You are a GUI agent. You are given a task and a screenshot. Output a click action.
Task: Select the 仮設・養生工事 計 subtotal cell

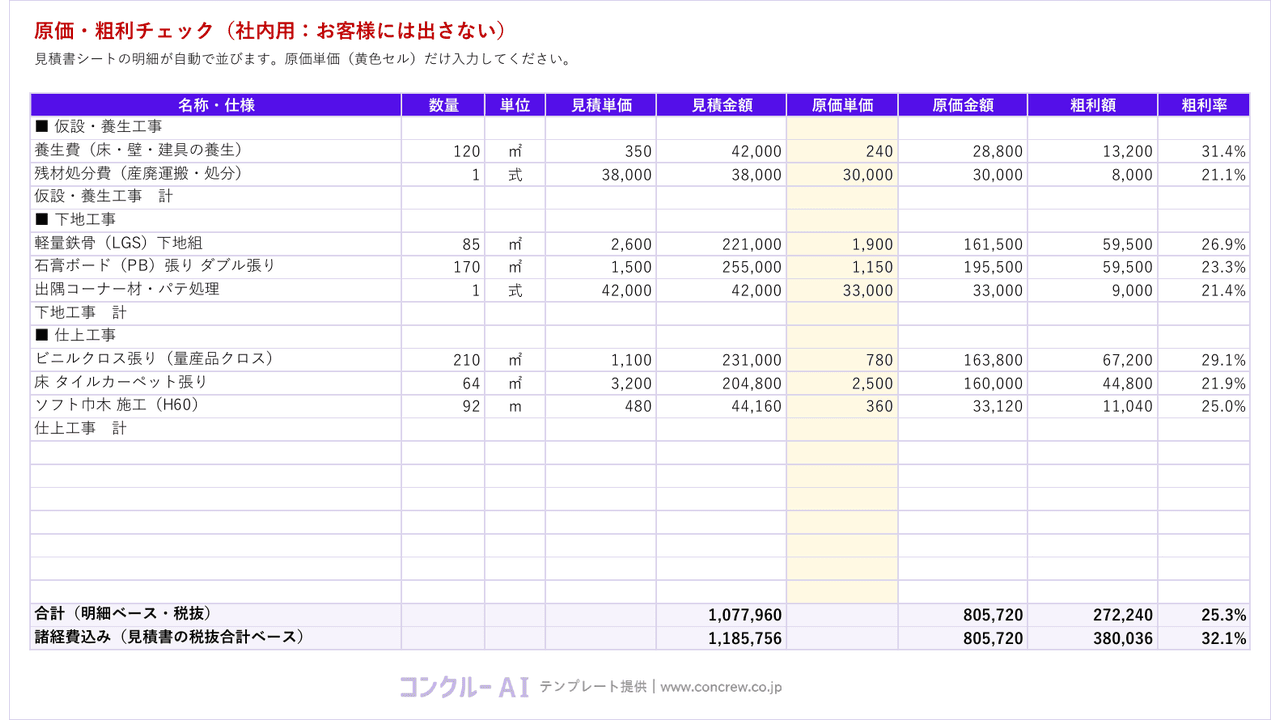pos(216,197)
